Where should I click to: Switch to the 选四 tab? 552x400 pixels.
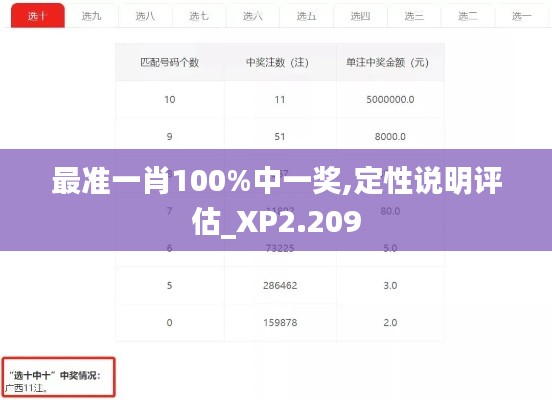[360, 15]
